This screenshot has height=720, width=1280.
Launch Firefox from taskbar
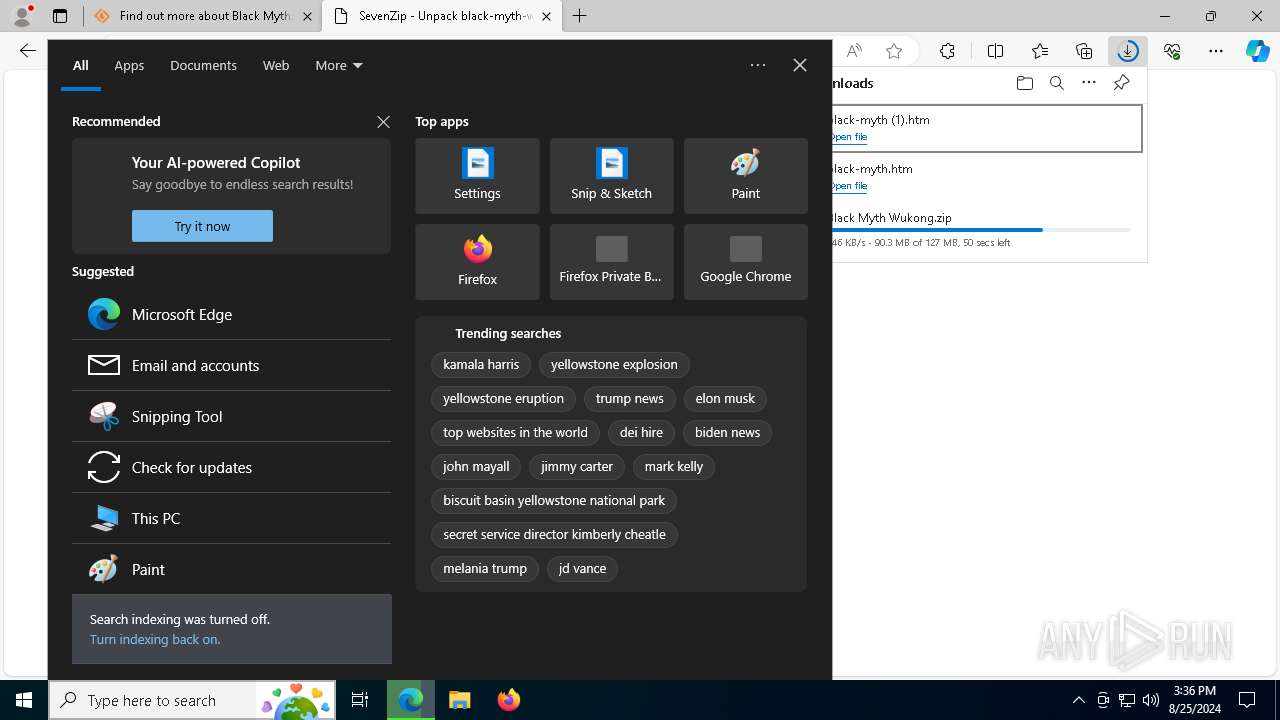coord(508,700)
